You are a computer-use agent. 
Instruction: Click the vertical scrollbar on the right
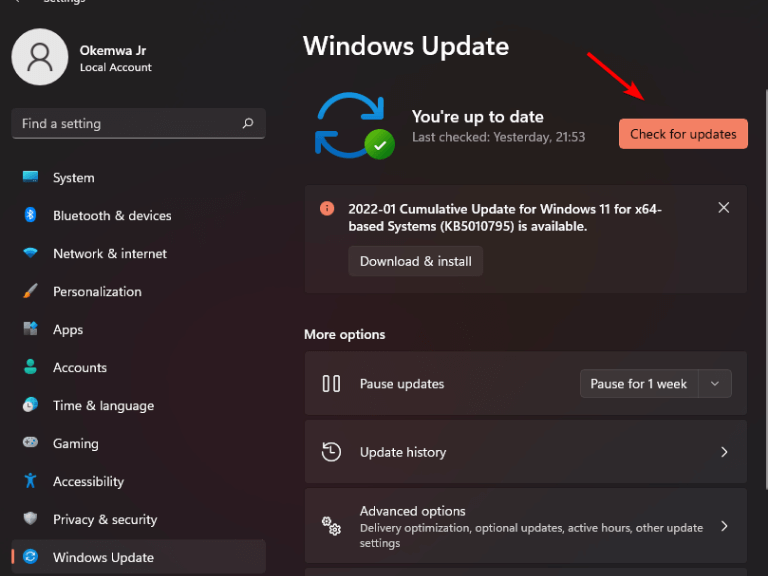tap(766, 289)
